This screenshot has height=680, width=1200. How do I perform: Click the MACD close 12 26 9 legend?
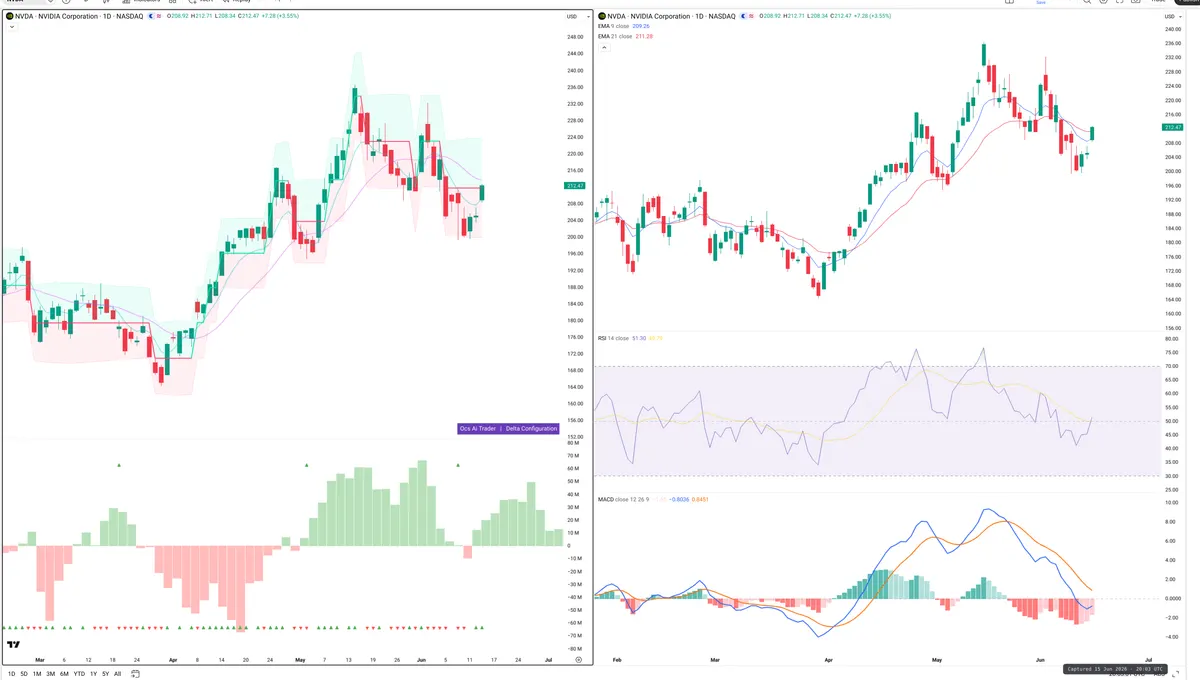click(622, 498)
